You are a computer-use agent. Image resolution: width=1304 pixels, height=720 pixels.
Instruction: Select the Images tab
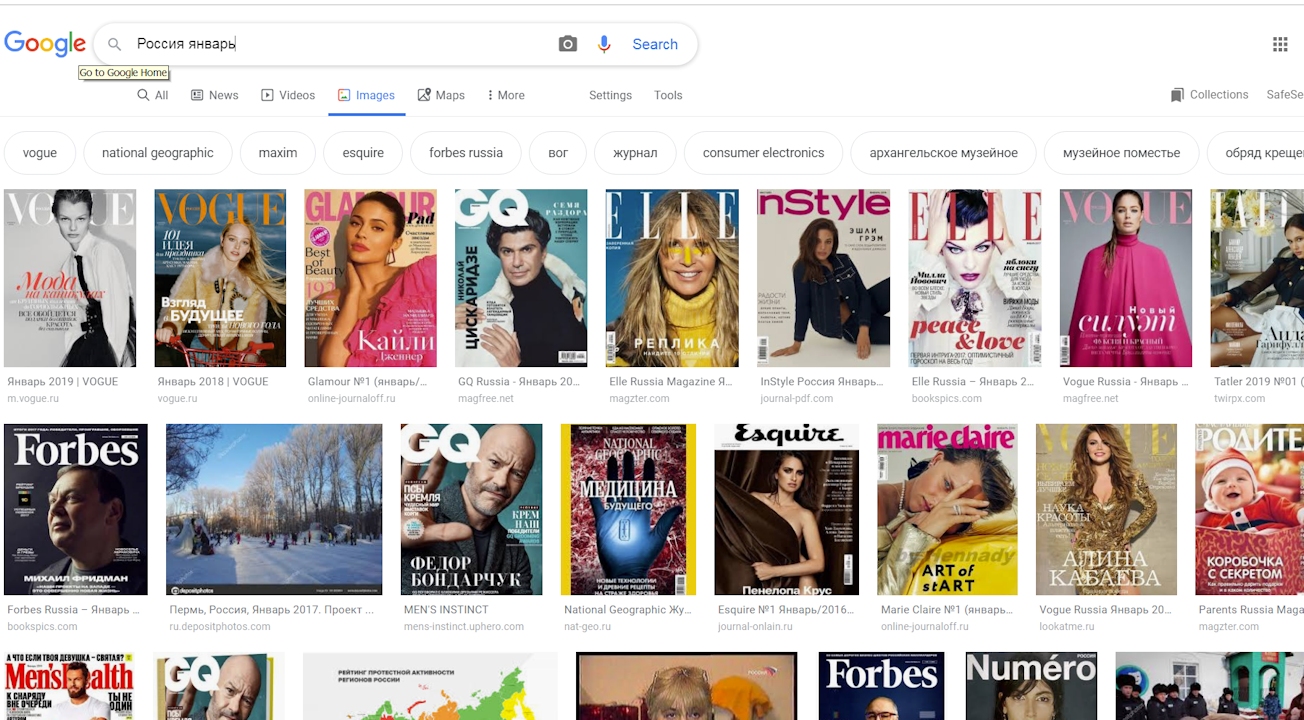[366, 95]
